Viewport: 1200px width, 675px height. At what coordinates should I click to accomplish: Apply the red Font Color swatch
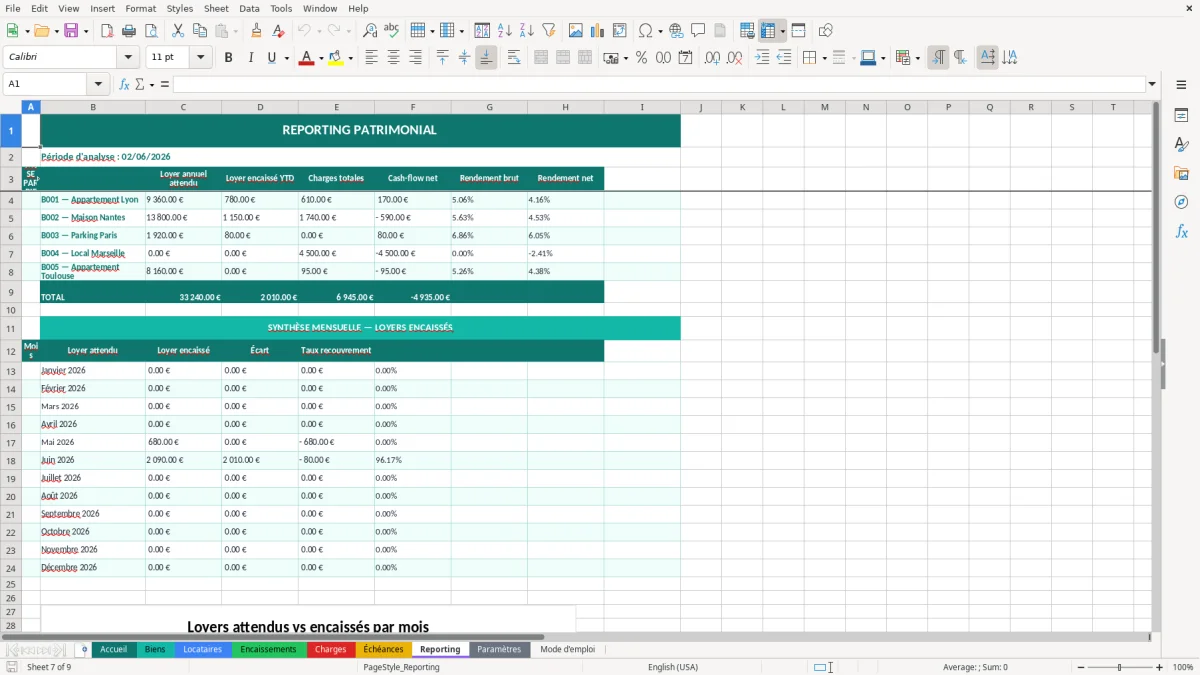click(305, 58)
